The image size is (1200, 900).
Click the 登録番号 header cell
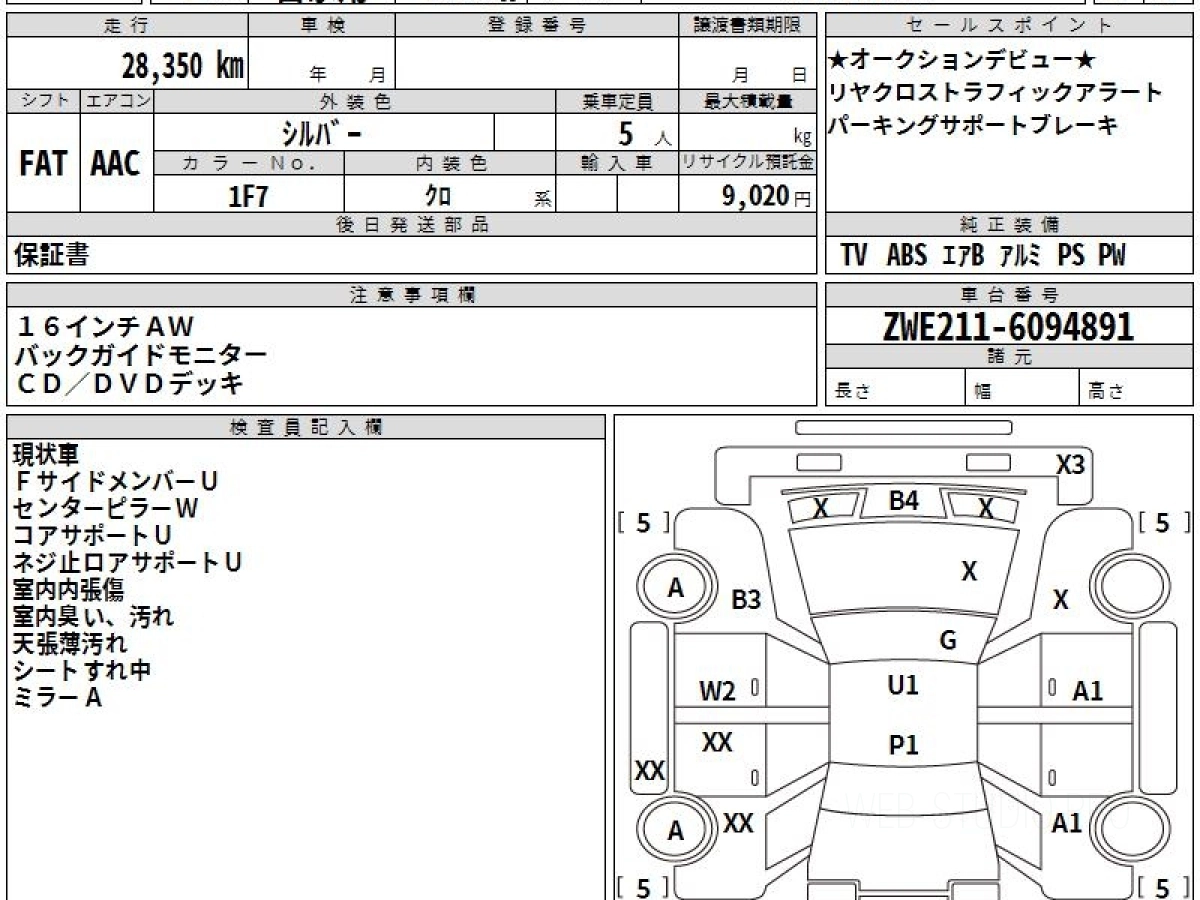[x=537, y=26]
